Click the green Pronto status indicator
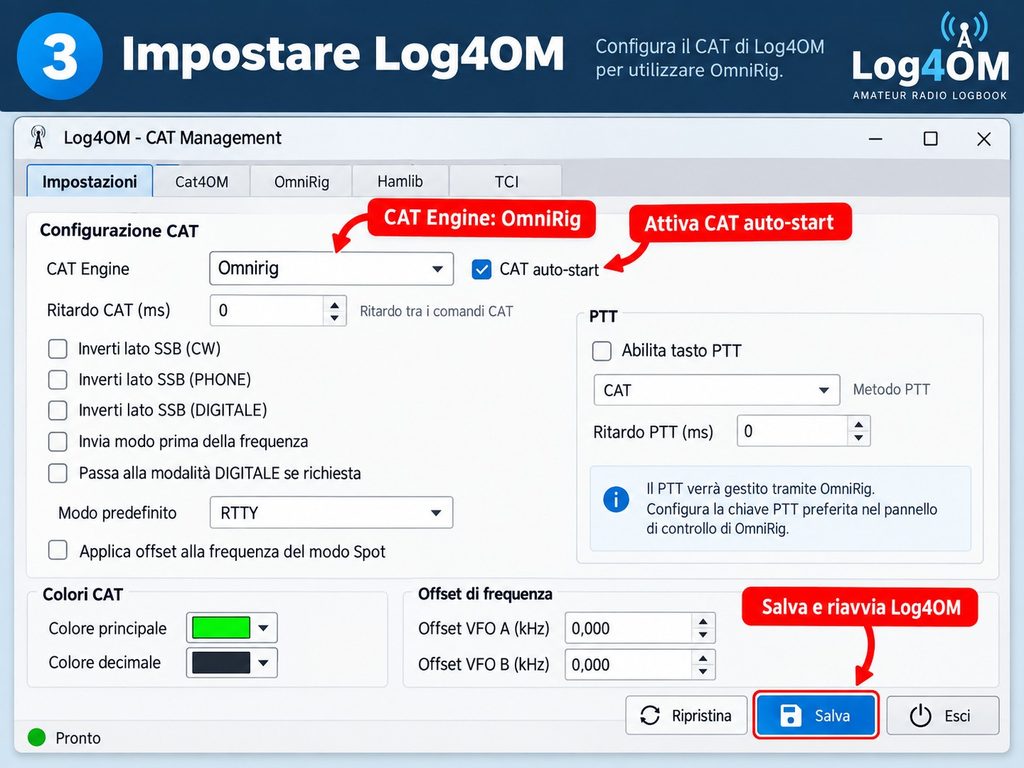 (37, 737)
